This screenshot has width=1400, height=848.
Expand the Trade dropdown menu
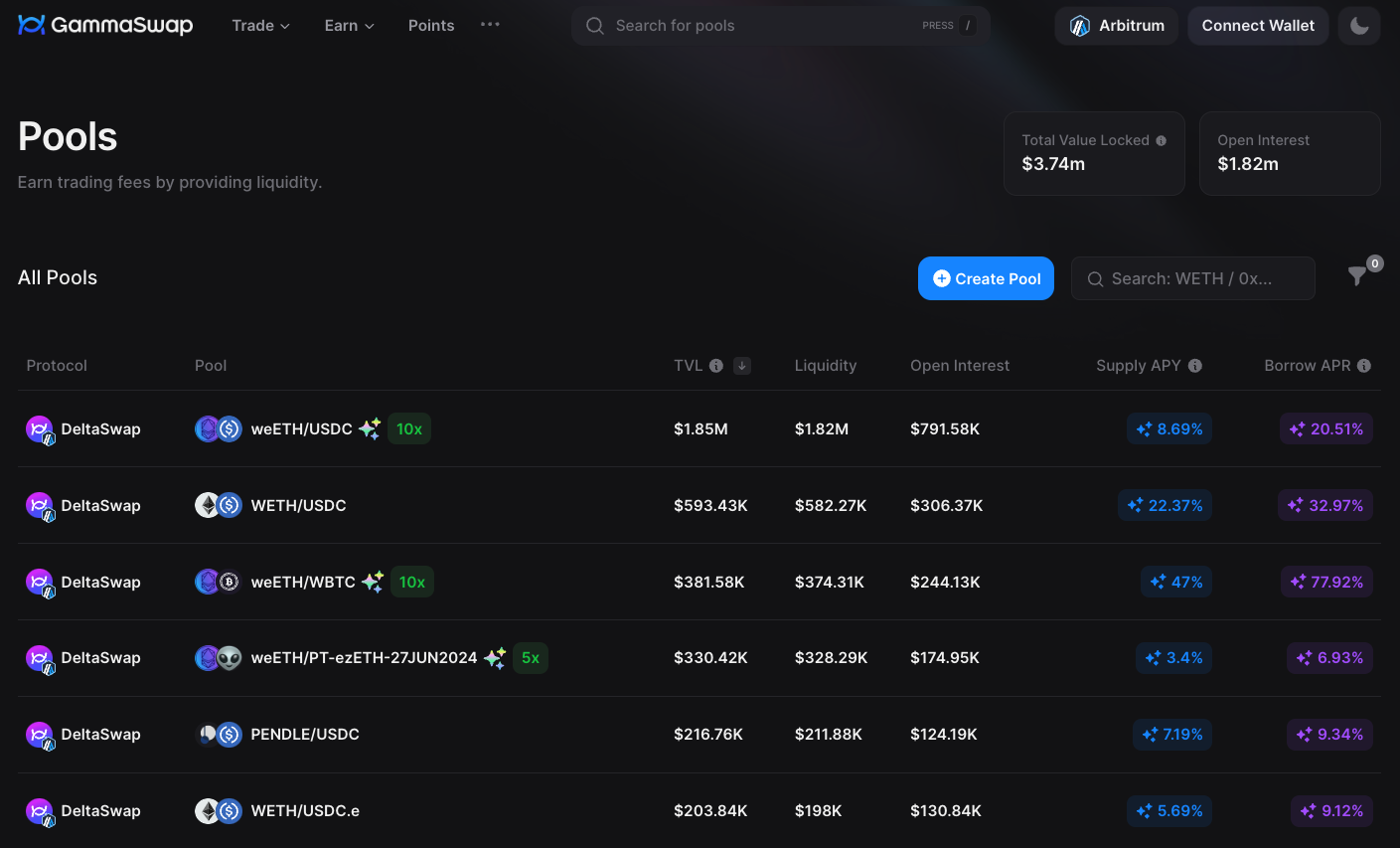[260, 26]
